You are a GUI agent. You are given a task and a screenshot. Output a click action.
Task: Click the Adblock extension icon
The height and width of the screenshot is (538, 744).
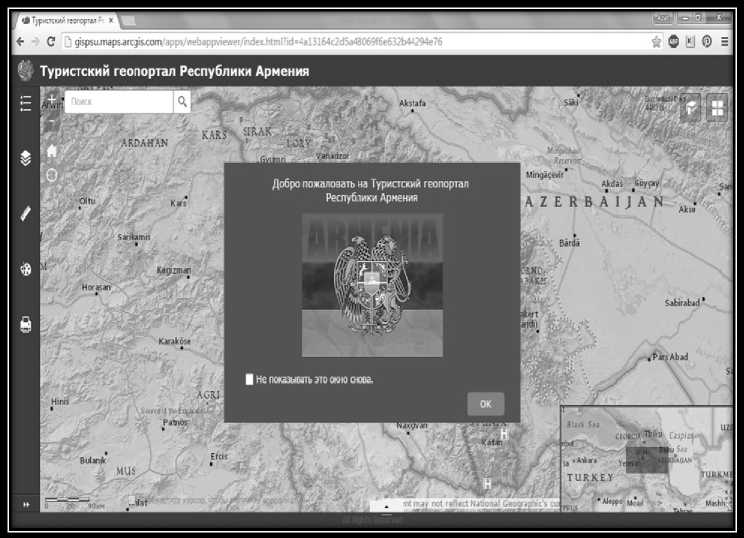click(x=673, y=42)
